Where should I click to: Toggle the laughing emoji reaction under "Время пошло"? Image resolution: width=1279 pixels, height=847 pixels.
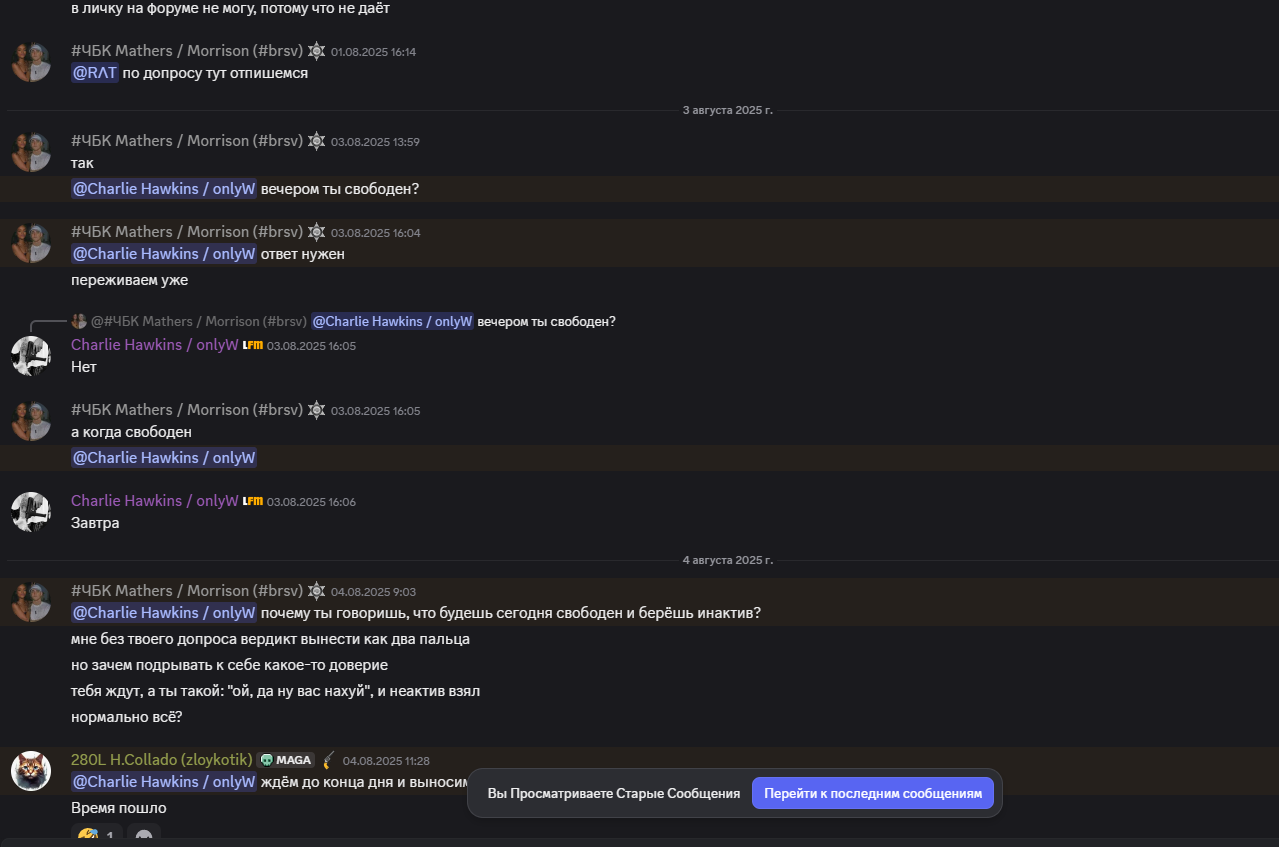click(98, 835)
